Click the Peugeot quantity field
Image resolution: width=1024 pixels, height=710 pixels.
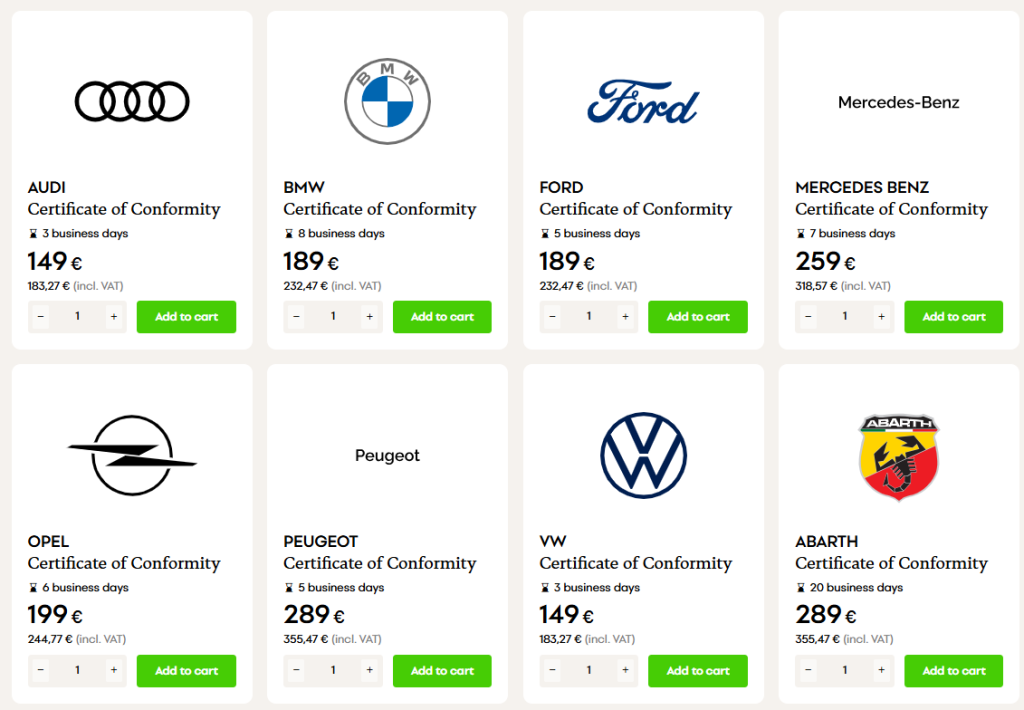333,670
